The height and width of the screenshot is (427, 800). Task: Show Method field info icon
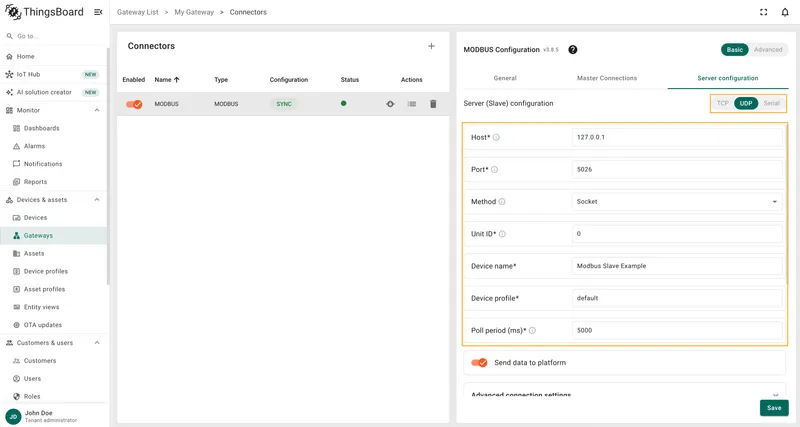point(502,202)
